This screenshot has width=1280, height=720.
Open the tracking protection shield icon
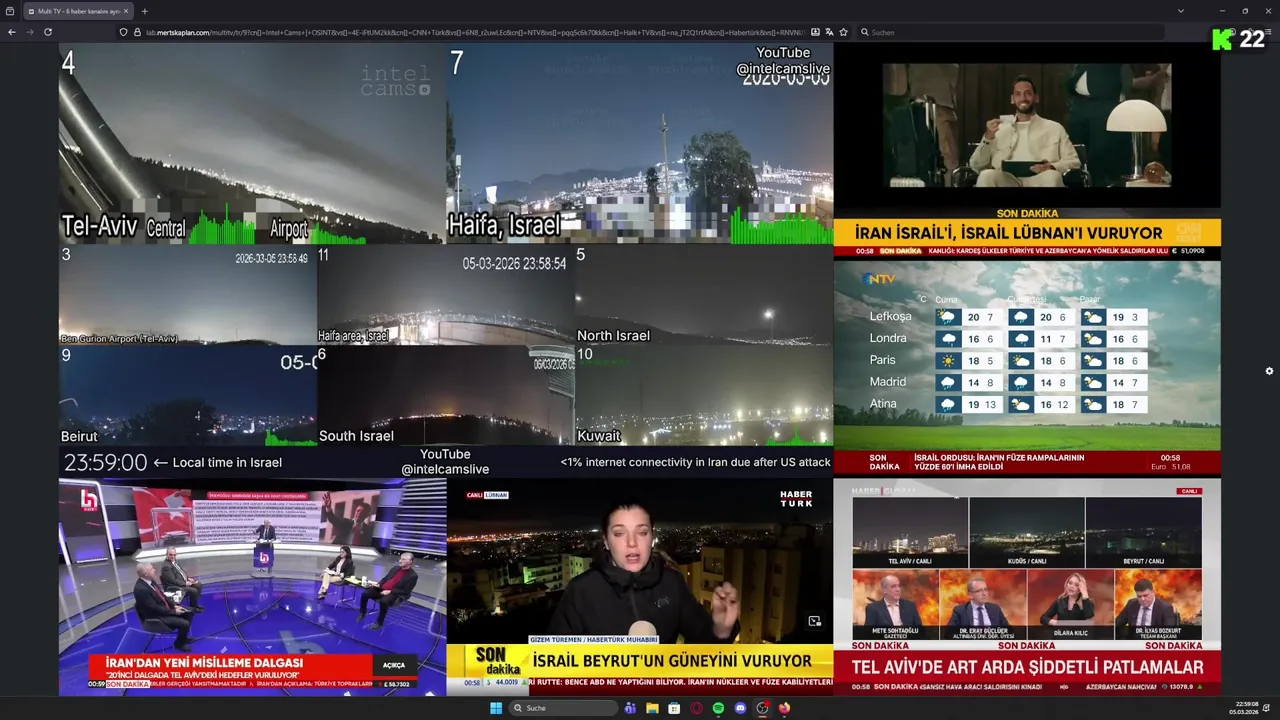tap(123, 32)
